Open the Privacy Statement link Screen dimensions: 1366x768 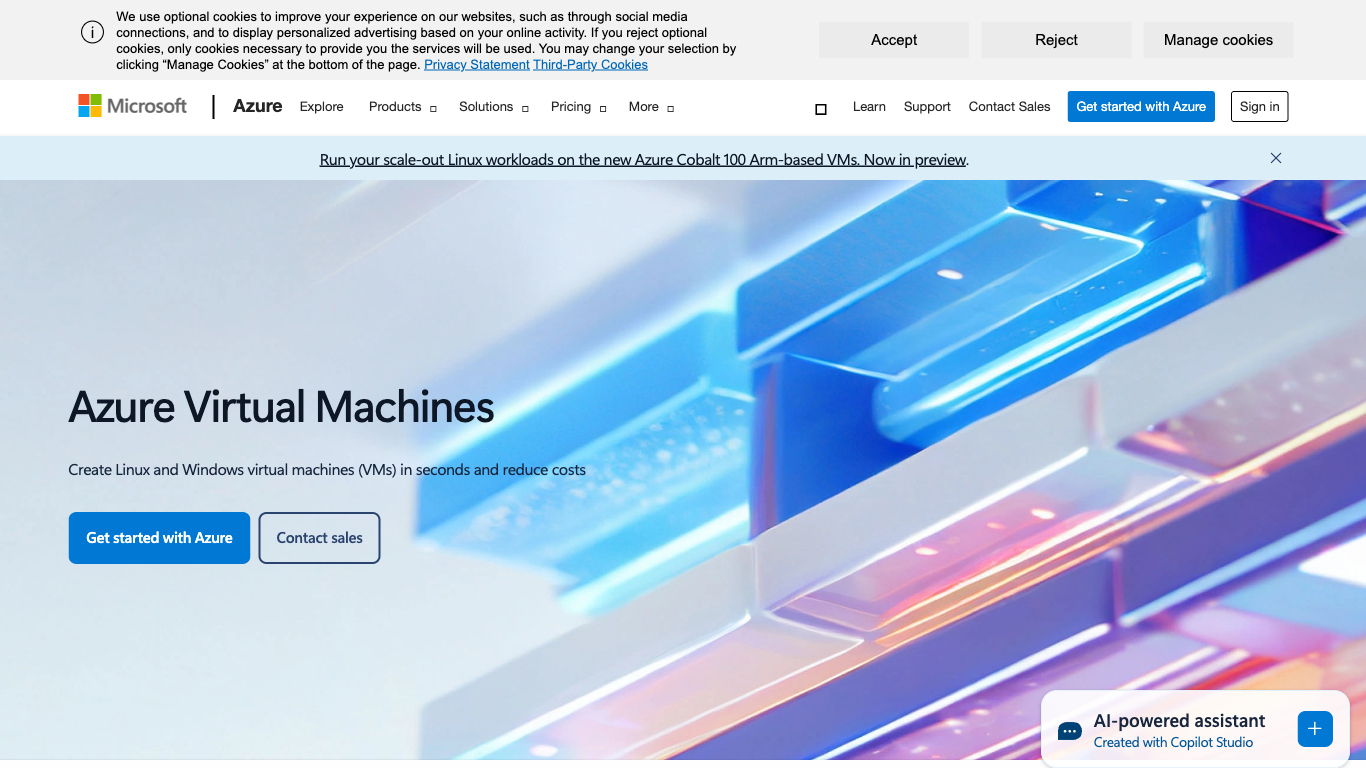(x=477, y=65)
